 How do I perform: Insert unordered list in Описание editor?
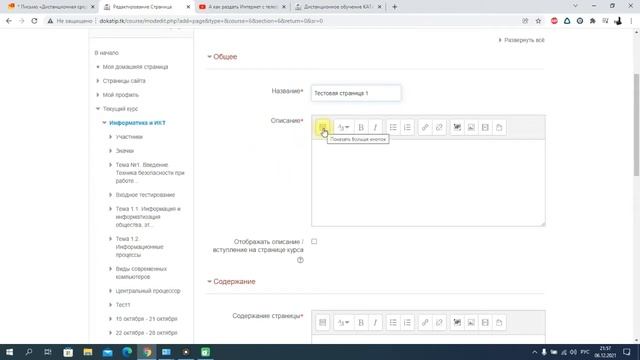tap(393, 127)
